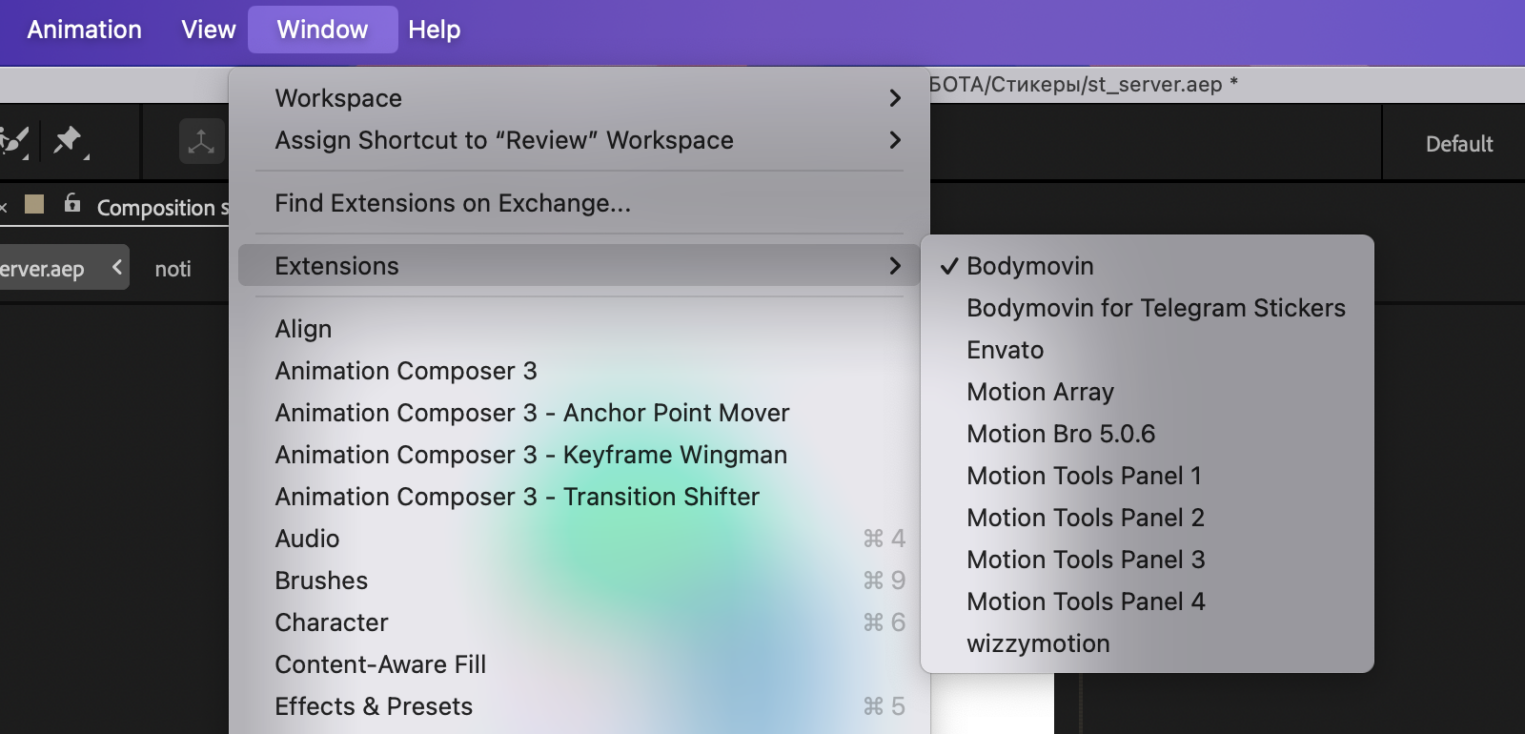The height and width of the screenshot is (734, 1525).
Task: Open the Animation menu
Action: point(84,30)
